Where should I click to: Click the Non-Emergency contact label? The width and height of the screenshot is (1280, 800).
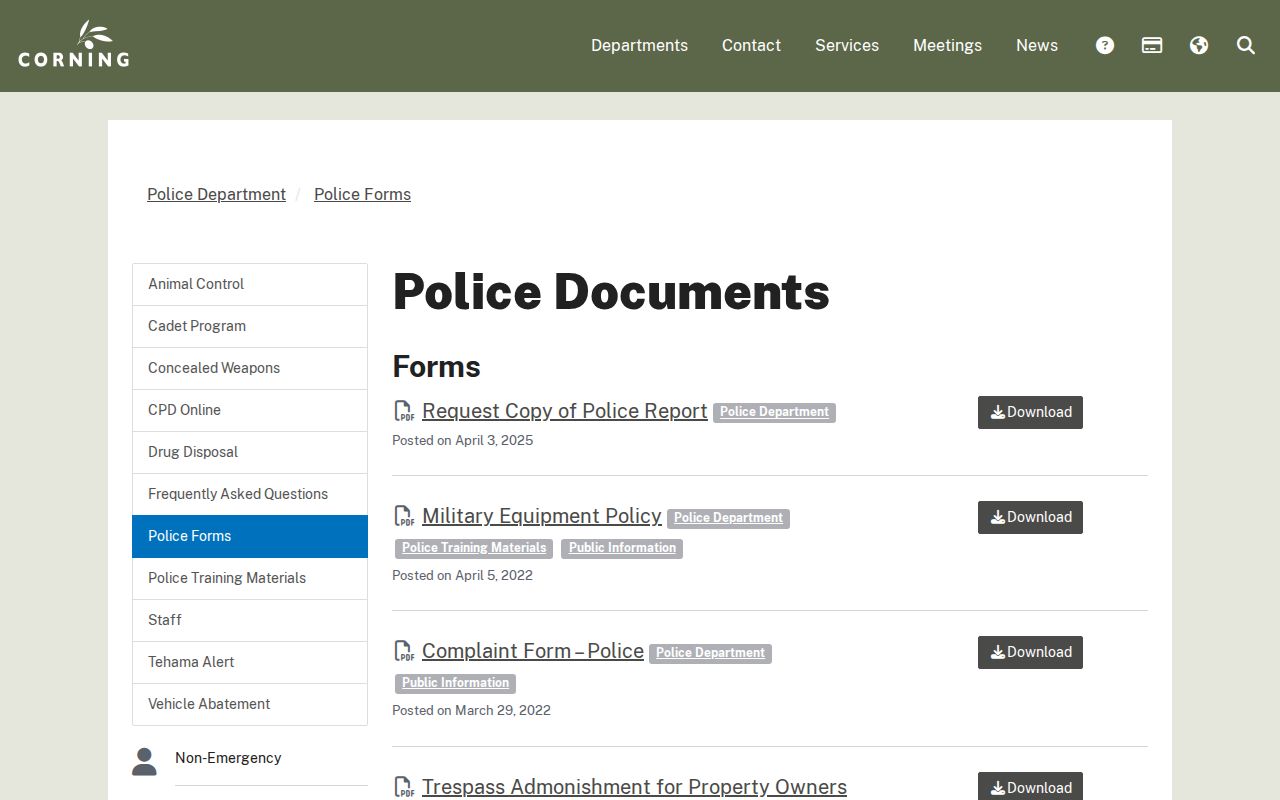tap(228, 758)
